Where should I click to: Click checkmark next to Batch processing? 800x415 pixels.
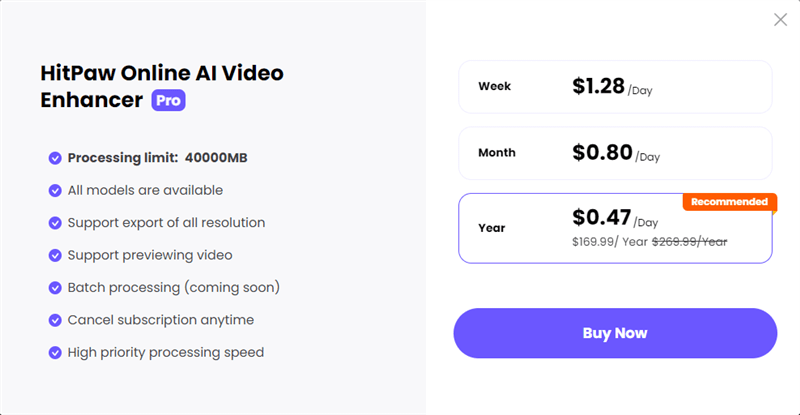pos(55,288)
